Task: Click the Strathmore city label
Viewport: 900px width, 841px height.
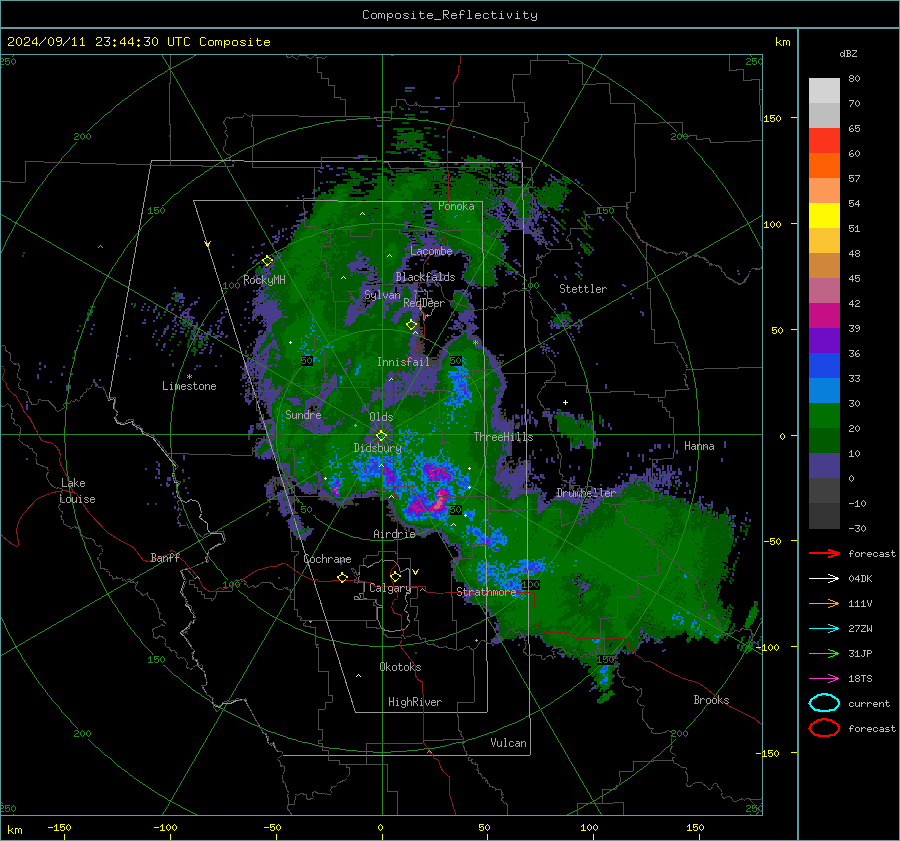Action: tap(486, 592)
